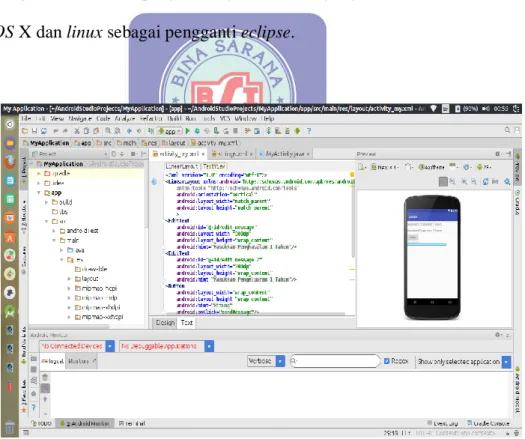Open the Refactor menu
Image resolution: width=525 pixels, height=439 pixels.
tap(151, 119)
